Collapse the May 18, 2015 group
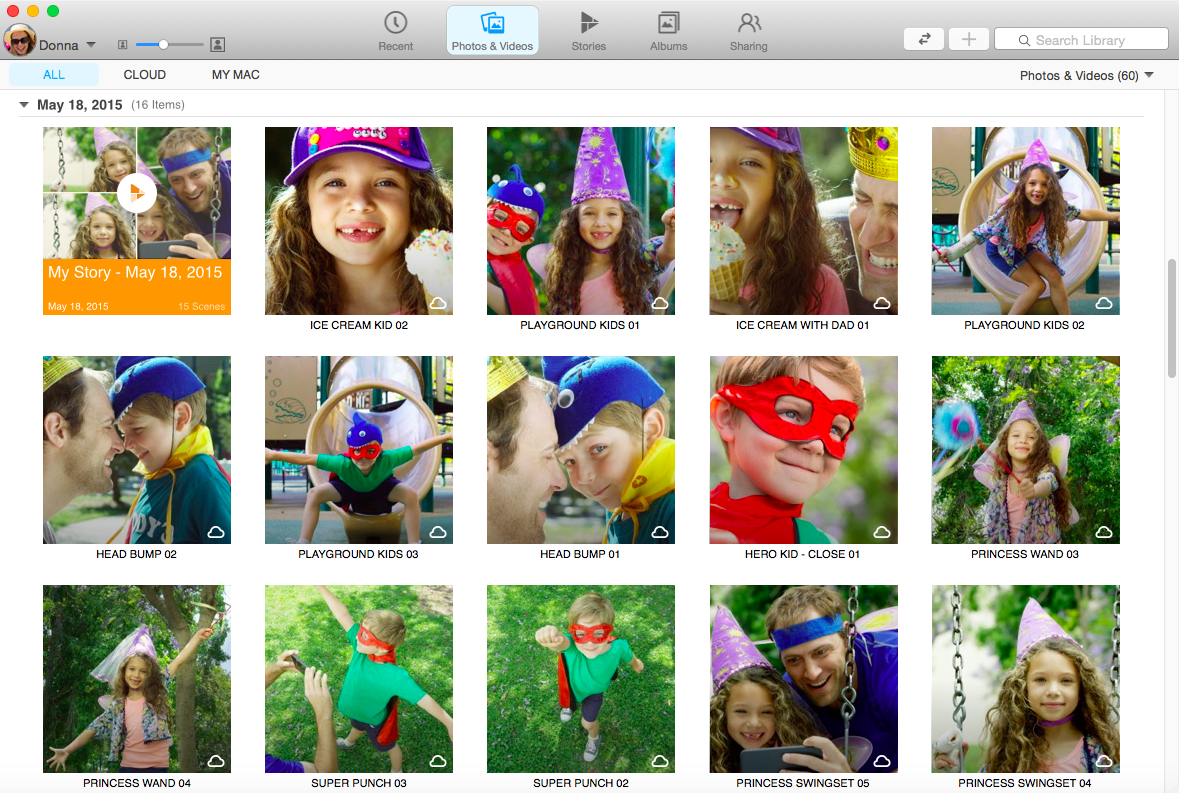The height and width of the screenshot is (793, 1179). [24, 105]
